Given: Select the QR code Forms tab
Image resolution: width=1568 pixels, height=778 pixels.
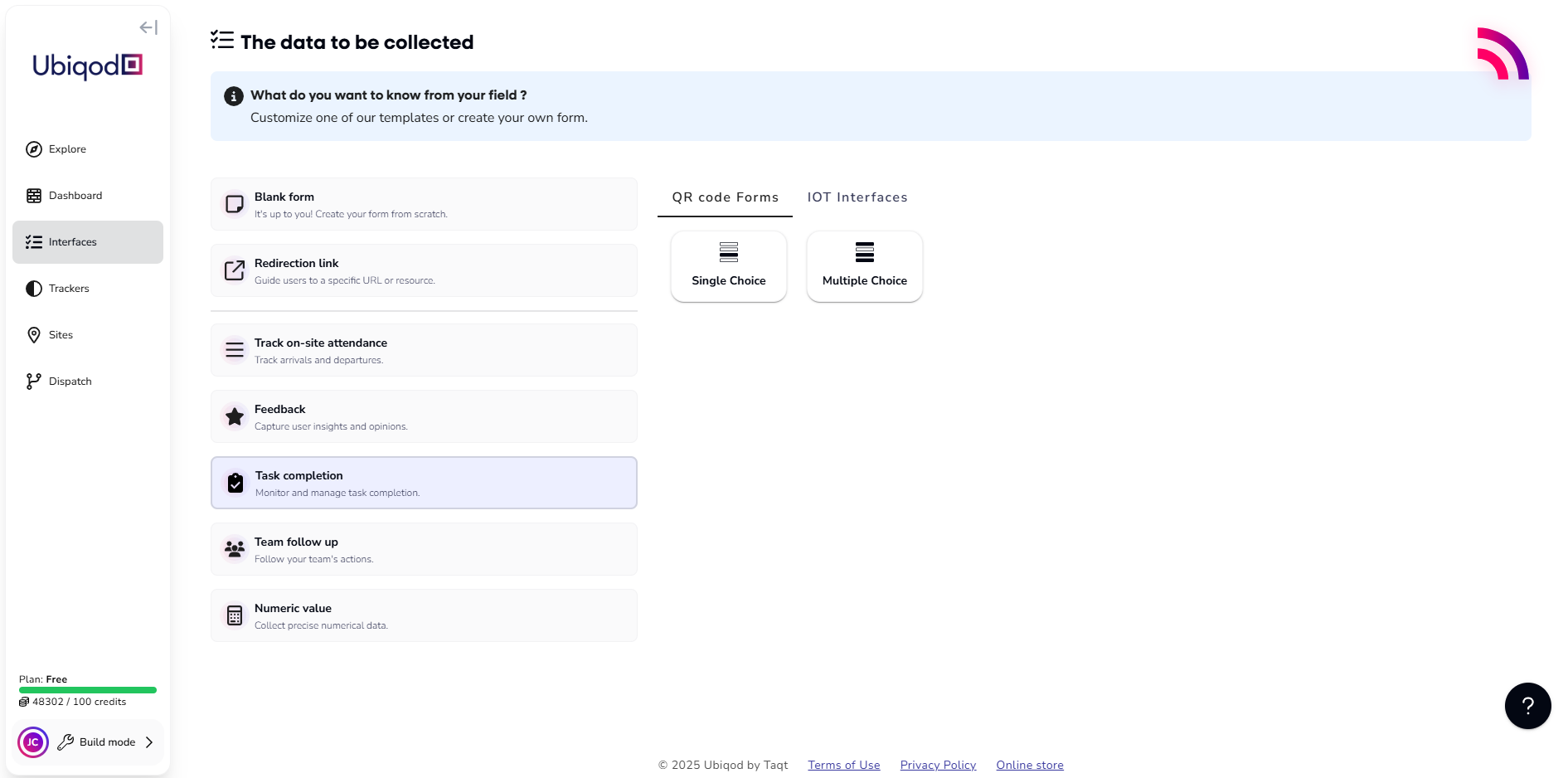Looking at the screenshot, I should point(725,197).
